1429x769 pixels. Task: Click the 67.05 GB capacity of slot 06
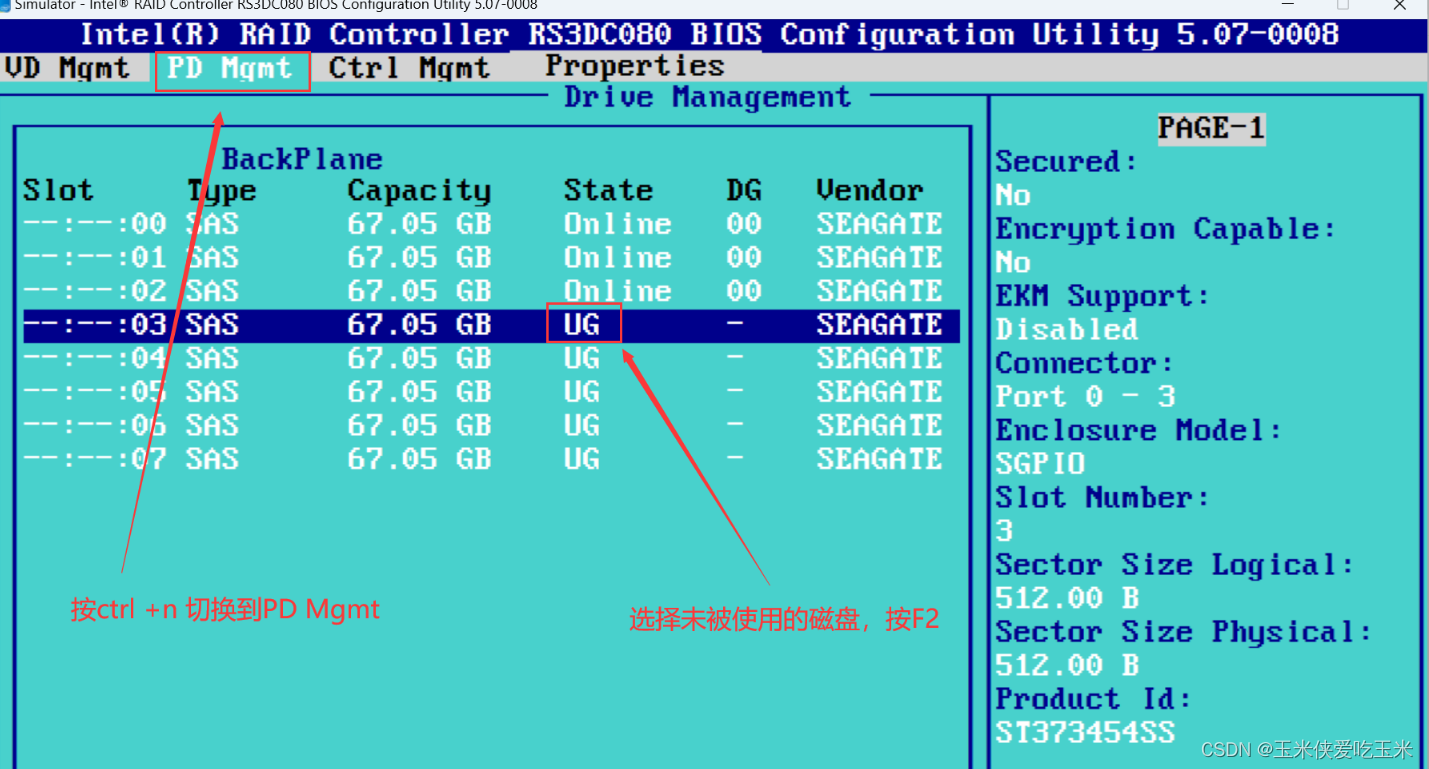coord(419,425)
